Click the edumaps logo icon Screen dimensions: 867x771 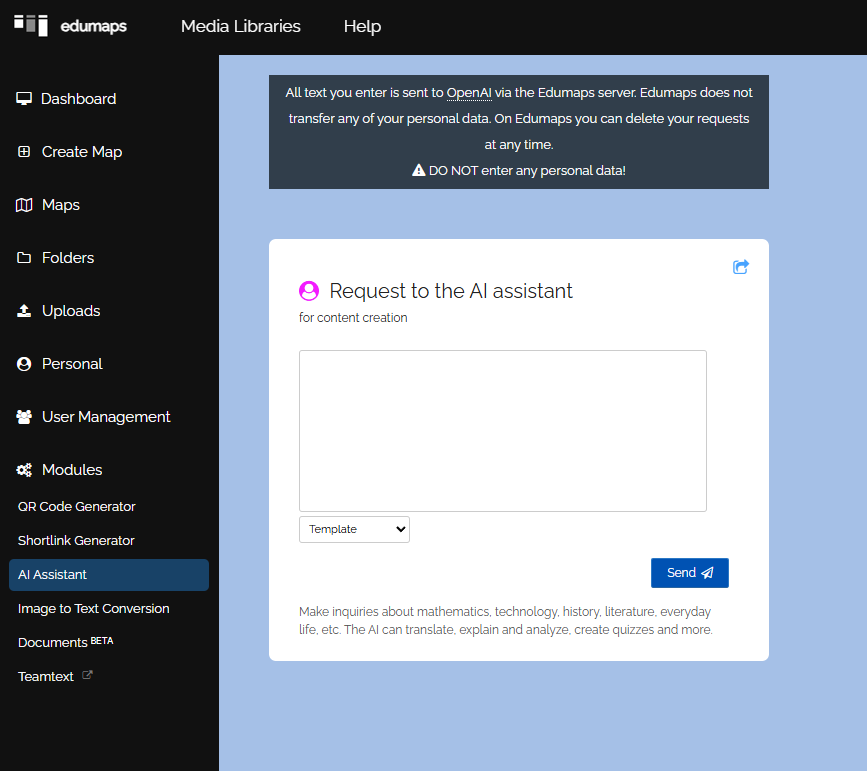point(31,25)
